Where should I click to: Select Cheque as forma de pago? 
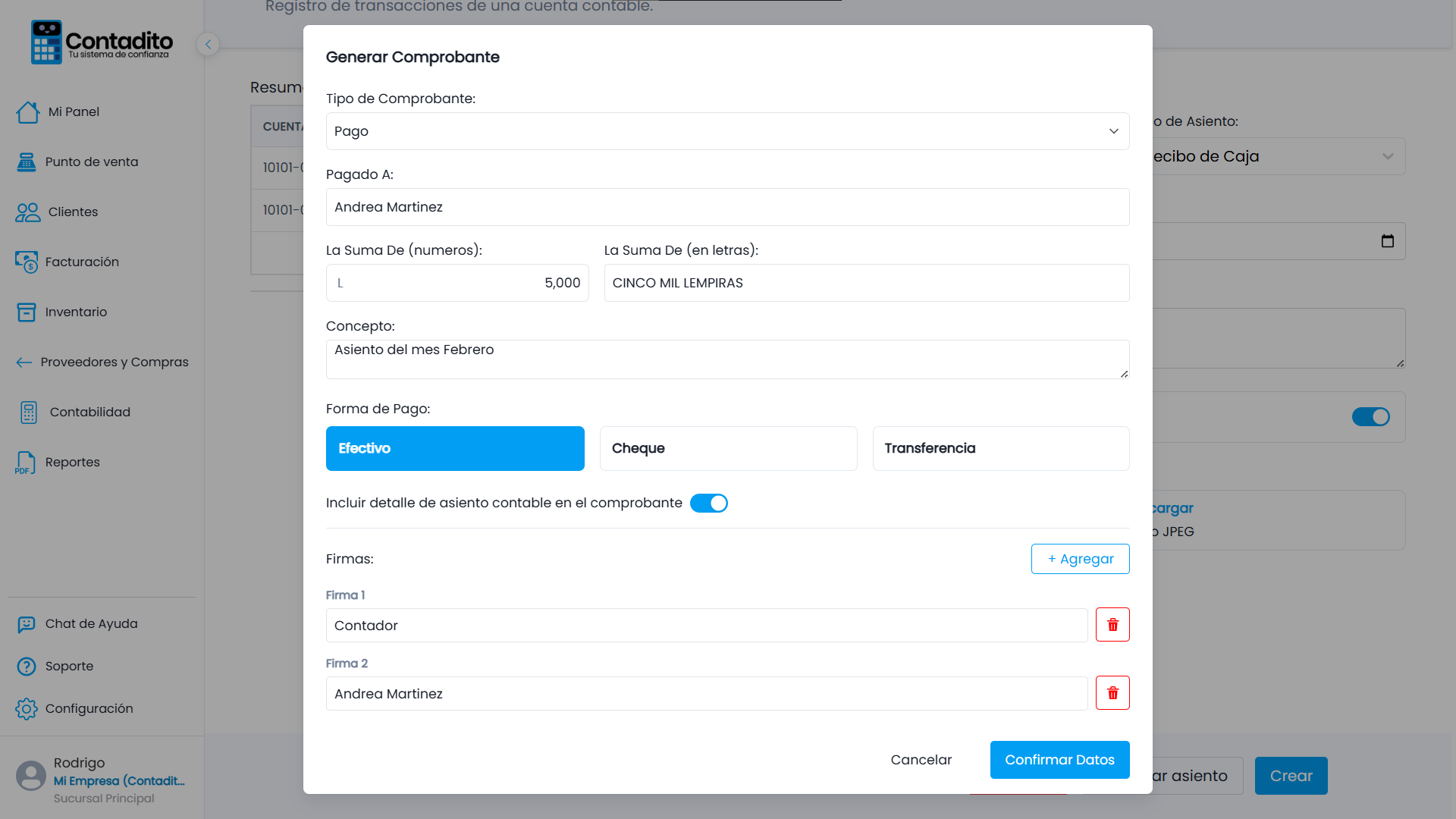728,449
